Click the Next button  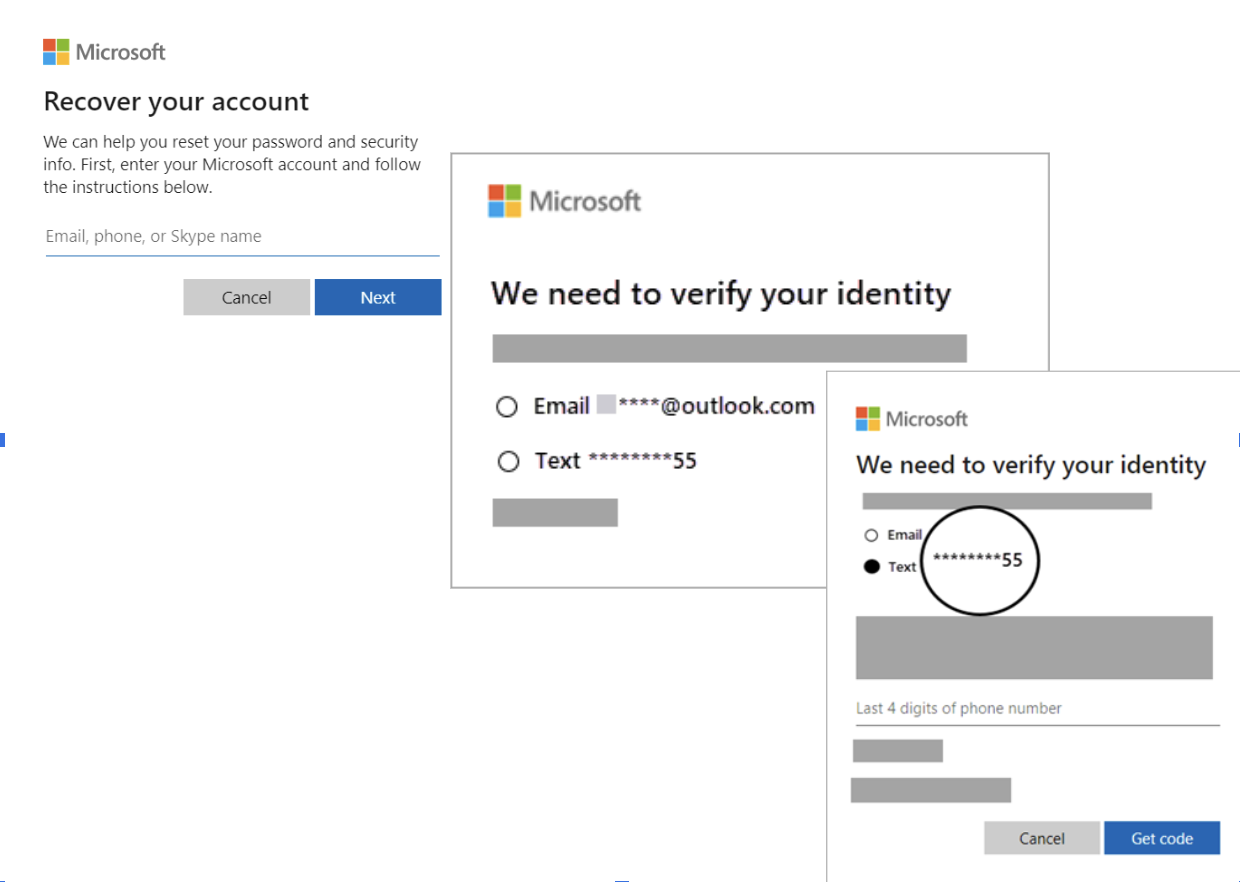377,297
